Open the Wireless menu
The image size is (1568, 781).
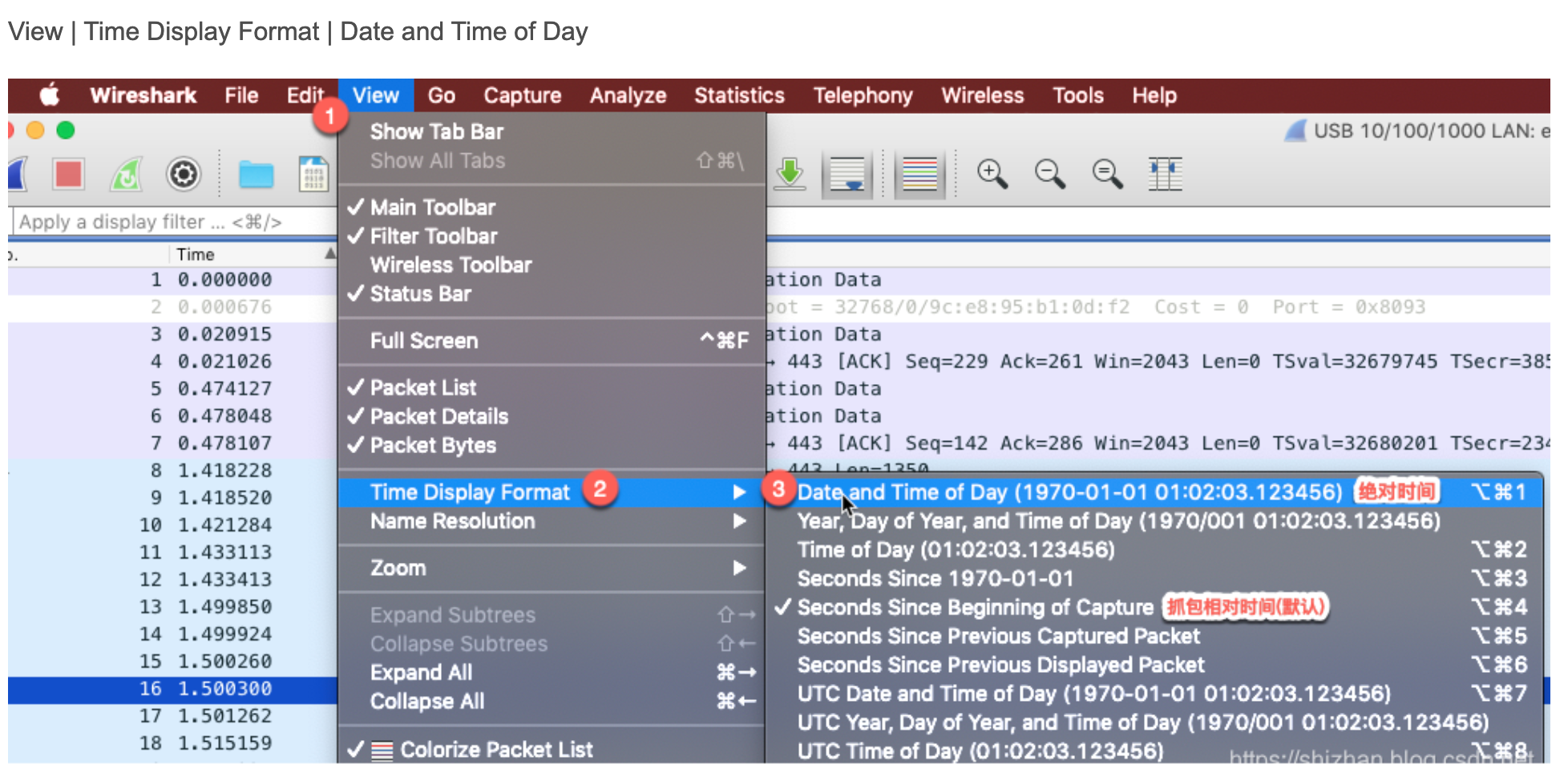click(x=983, y=95)
